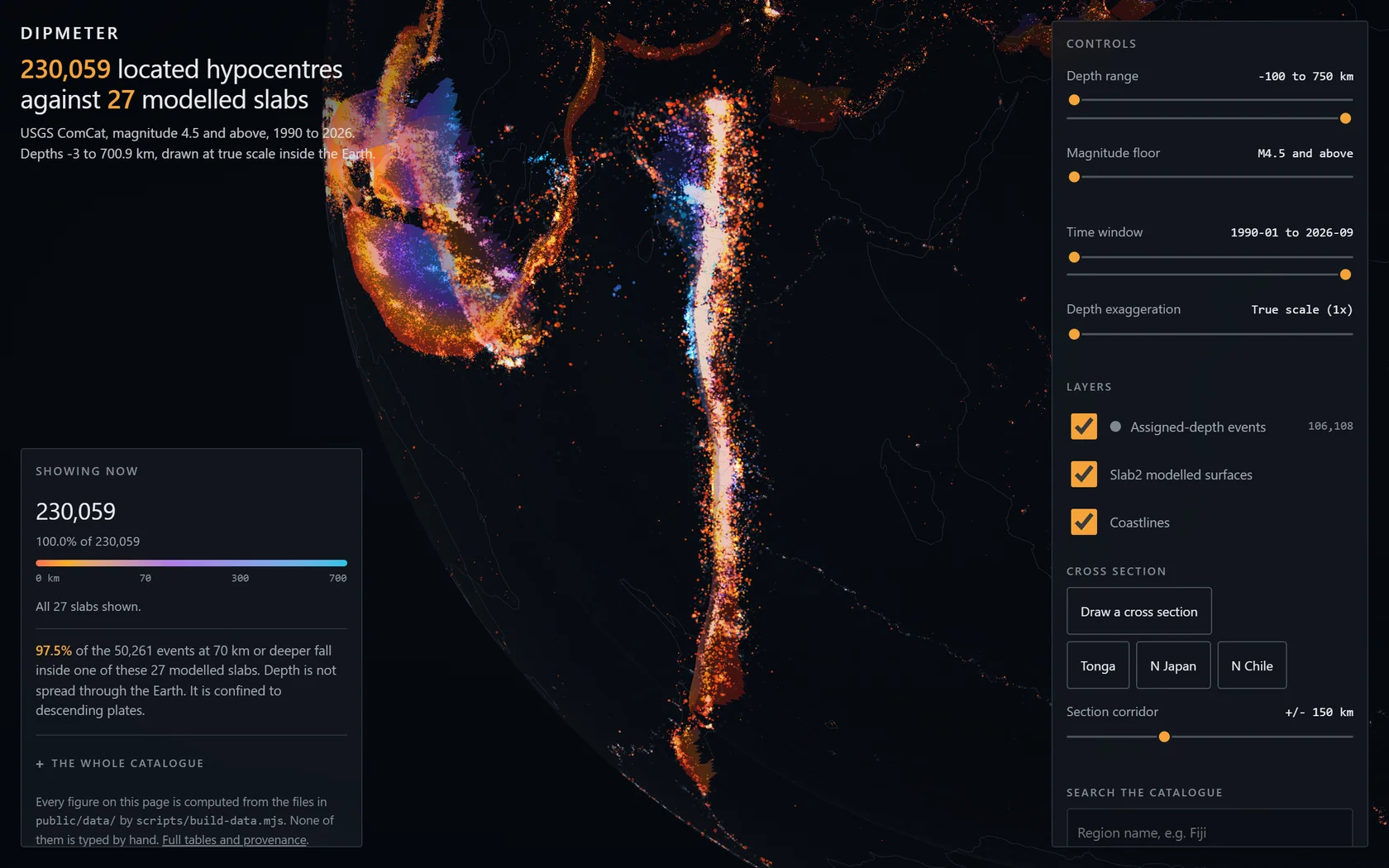This screenshot has width=1389, height=868.
Task: Click the Time window end slider handle
Action: [1345, 274]
